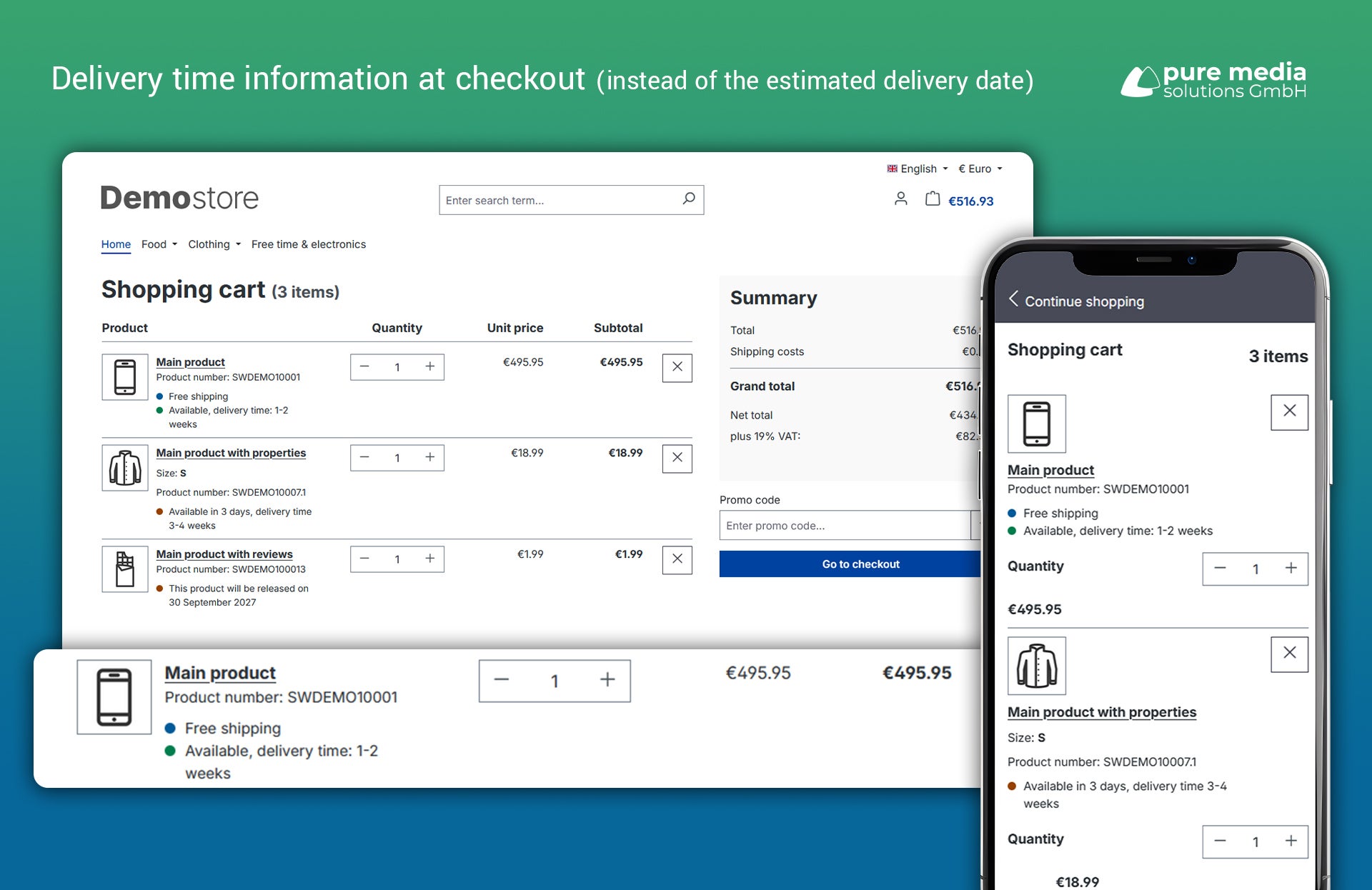
Task: Increase quantity of Main product with properties, desktop
Action: [430, 457]
